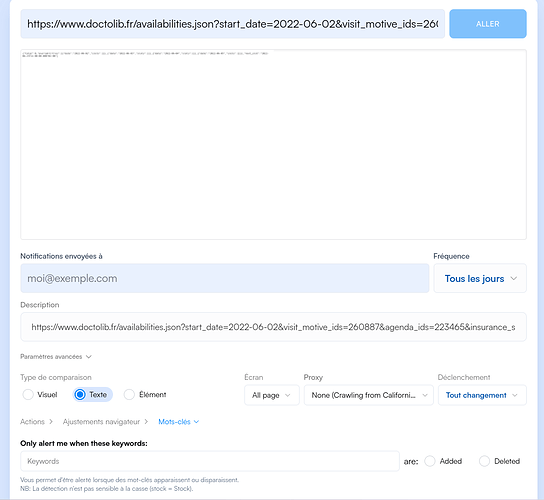Open the All page screen dropdown
Screen dimensions: 544x500
click(272, 395)
